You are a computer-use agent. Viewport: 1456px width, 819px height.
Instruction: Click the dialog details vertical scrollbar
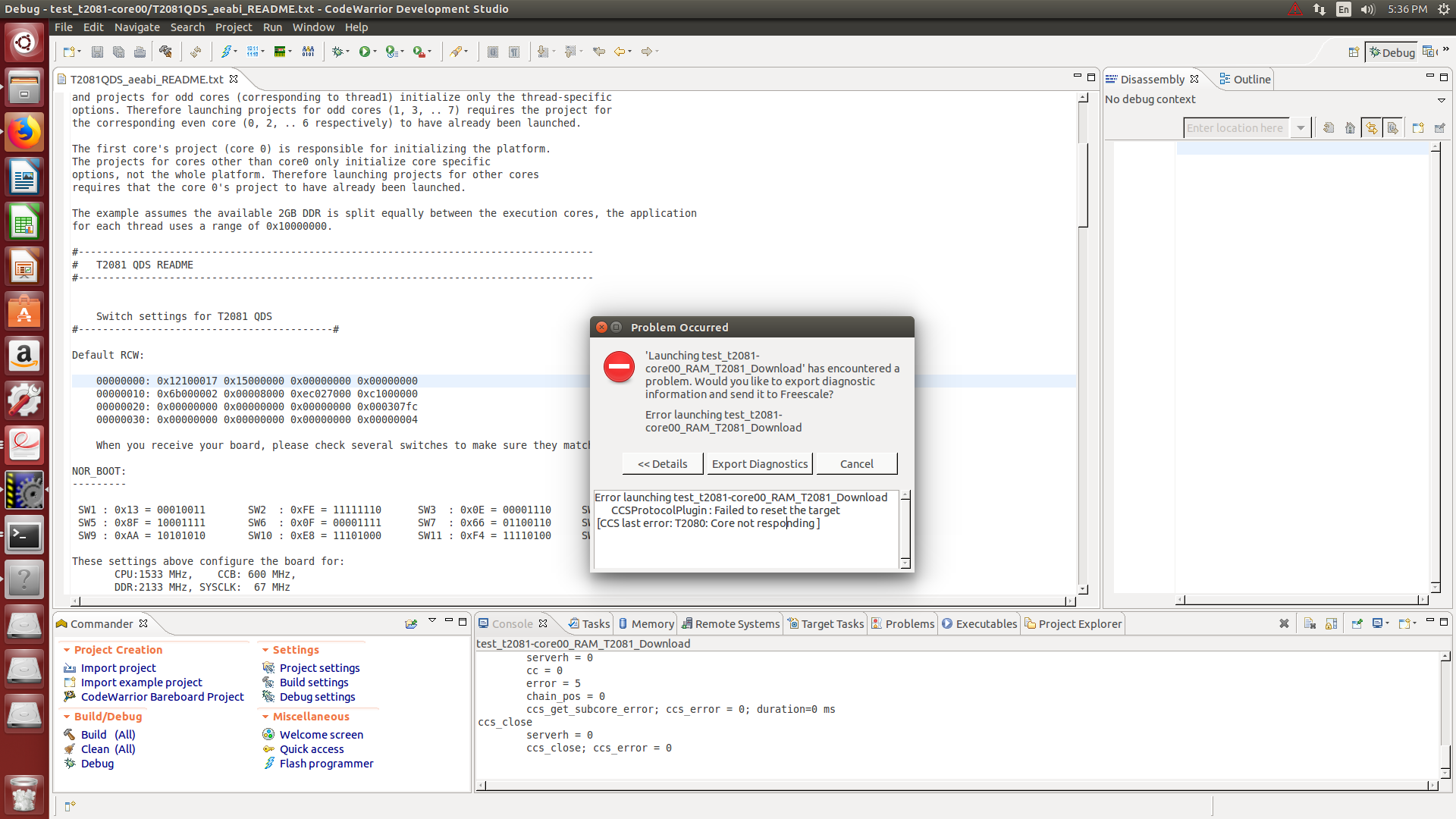(905, 529)
